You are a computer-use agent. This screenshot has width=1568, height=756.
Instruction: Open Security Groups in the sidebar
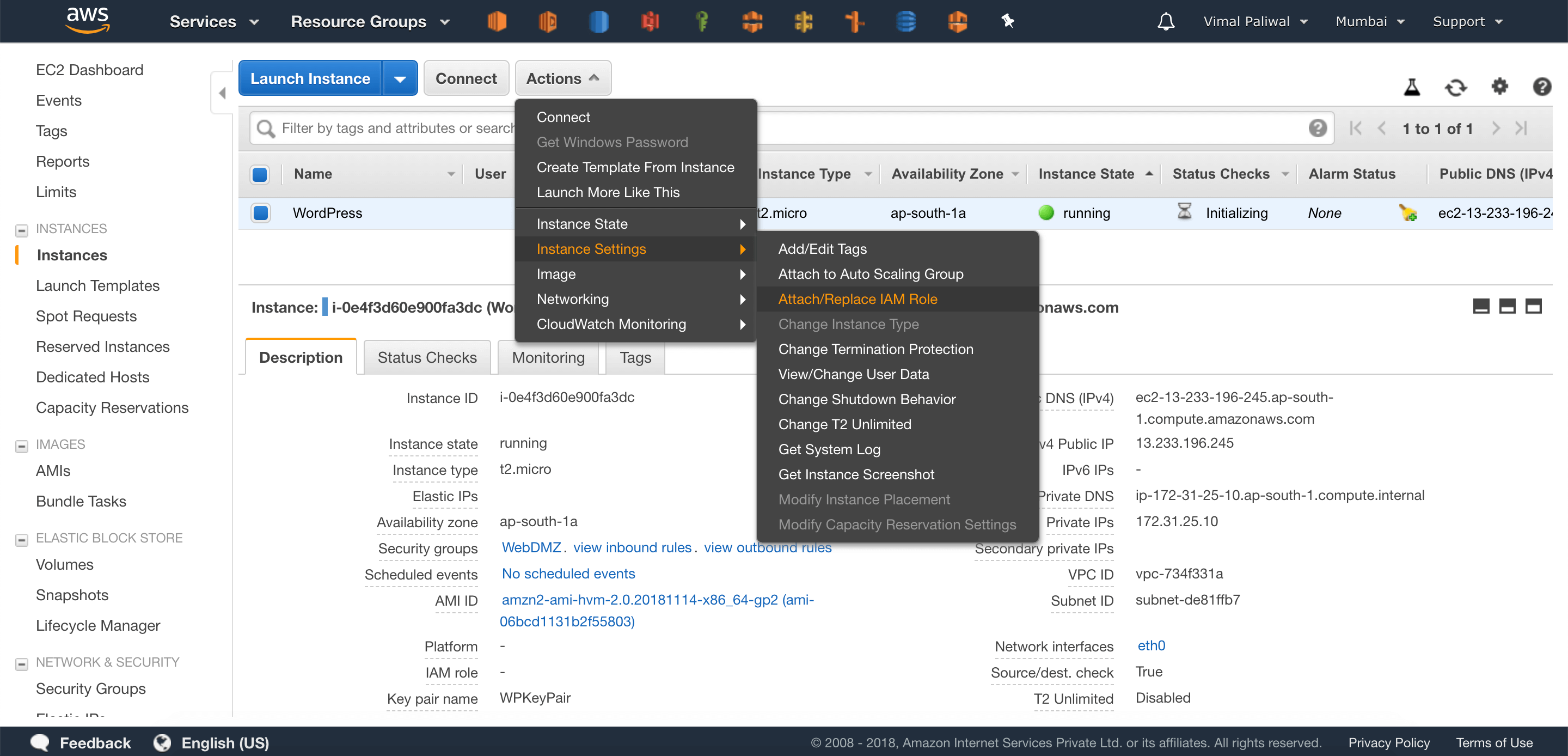tap(91, 688)
